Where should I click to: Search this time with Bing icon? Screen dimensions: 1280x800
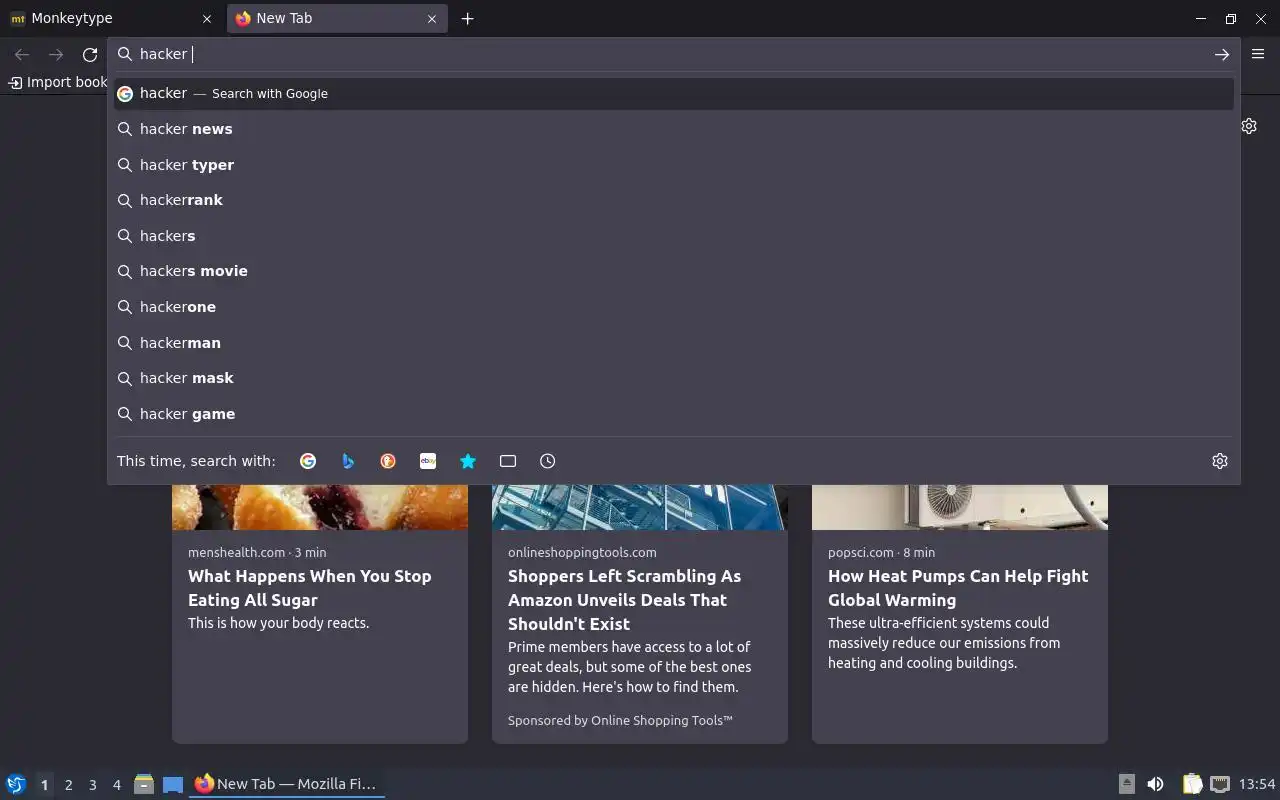[x=348, y=461]
